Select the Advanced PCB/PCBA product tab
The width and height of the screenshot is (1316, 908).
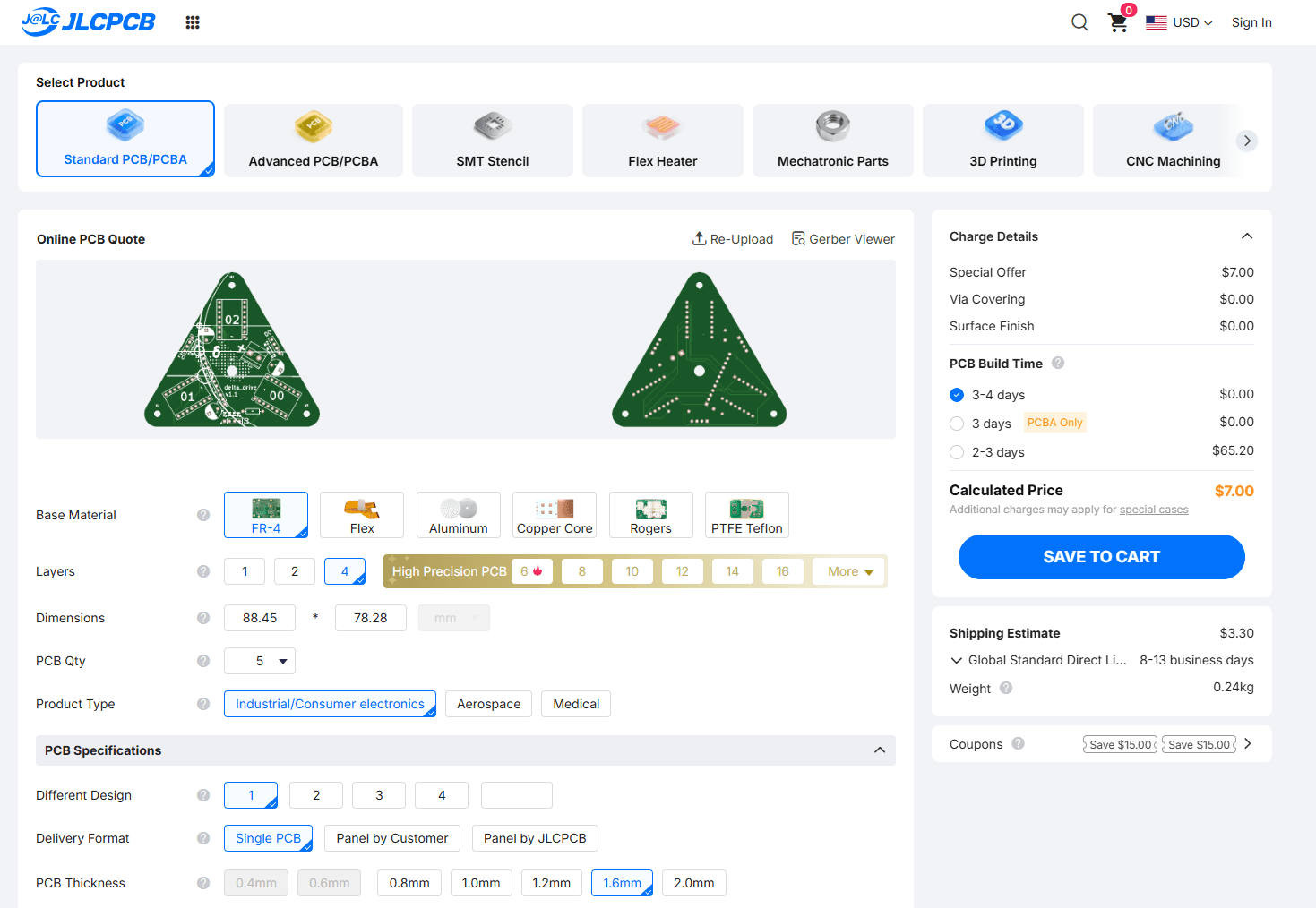[314, 141]
